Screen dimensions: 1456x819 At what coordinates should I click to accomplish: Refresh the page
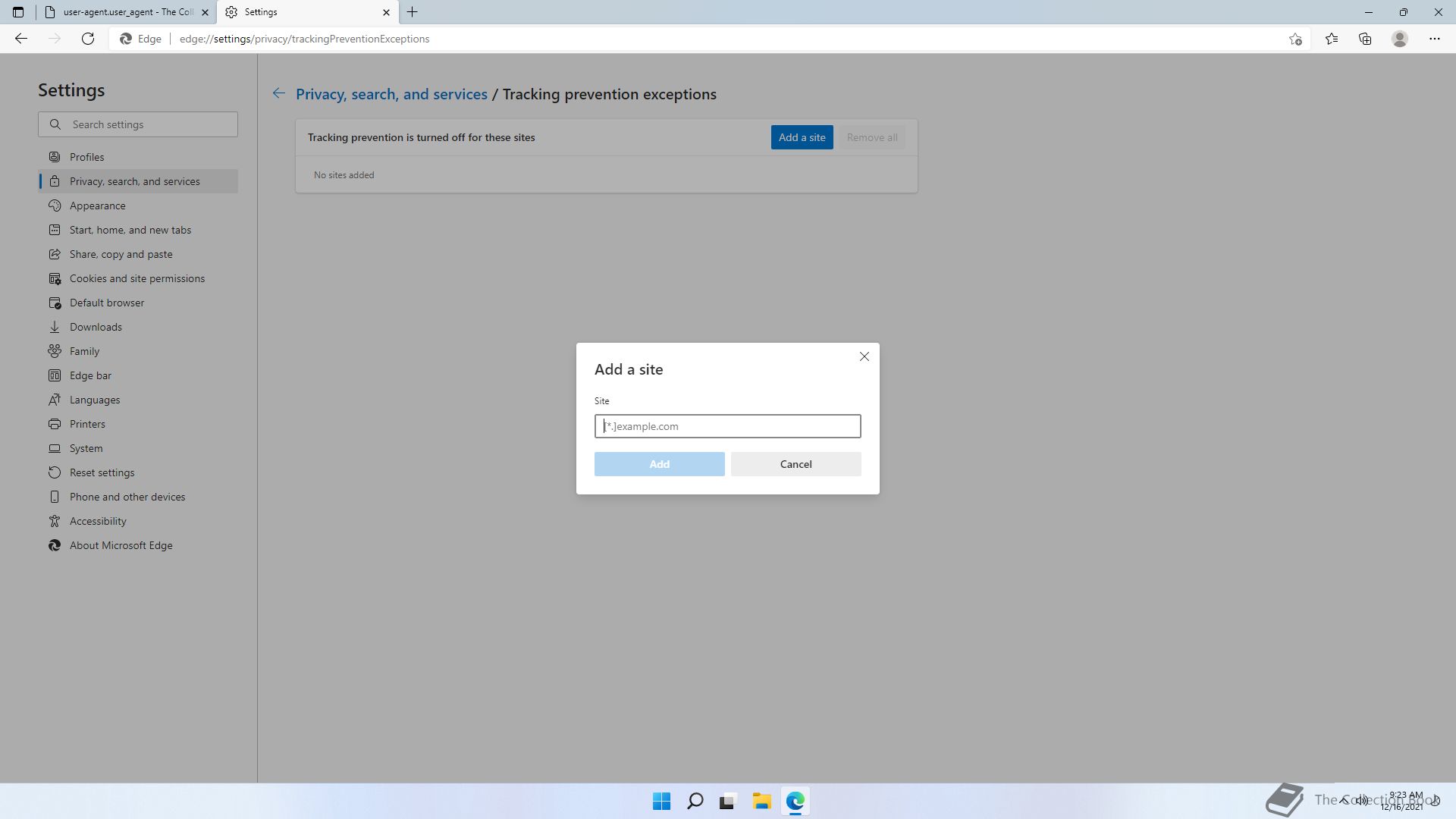pos(88,39)
